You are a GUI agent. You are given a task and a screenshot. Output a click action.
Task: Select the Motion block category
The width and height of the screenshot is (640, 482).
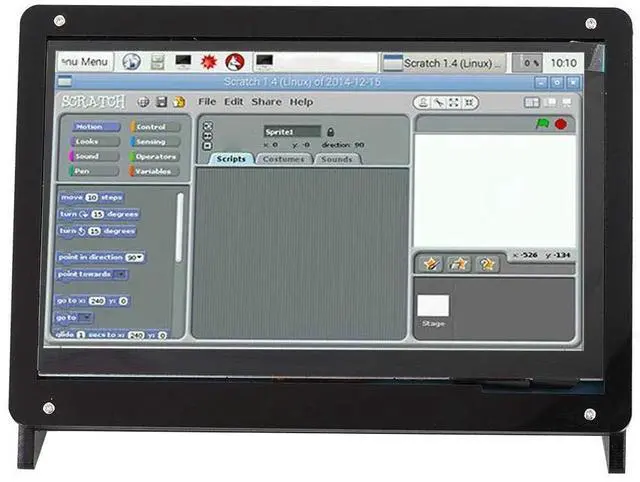(97, 127)
